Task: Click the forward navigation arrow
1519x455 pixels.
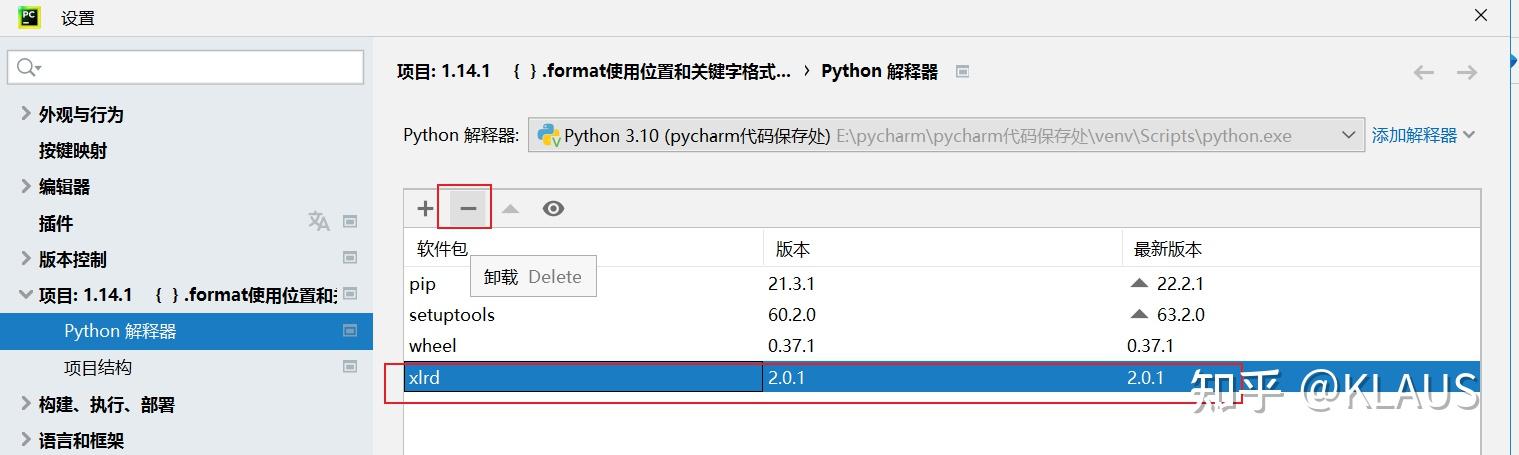Action: [1467, 72]
